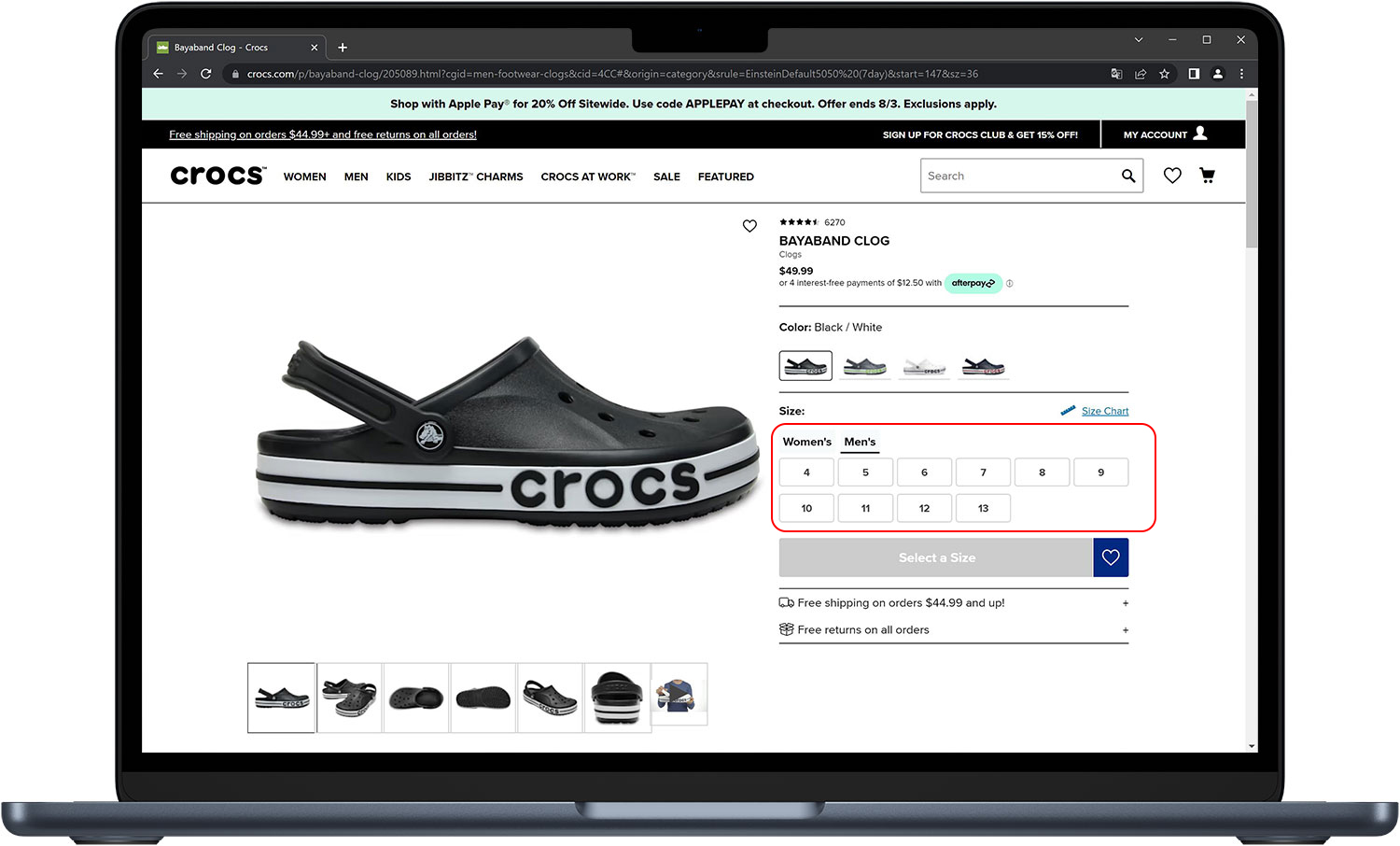Screen dimensions: 1400x846
Task: Choose size 8
Action: 1042,472
